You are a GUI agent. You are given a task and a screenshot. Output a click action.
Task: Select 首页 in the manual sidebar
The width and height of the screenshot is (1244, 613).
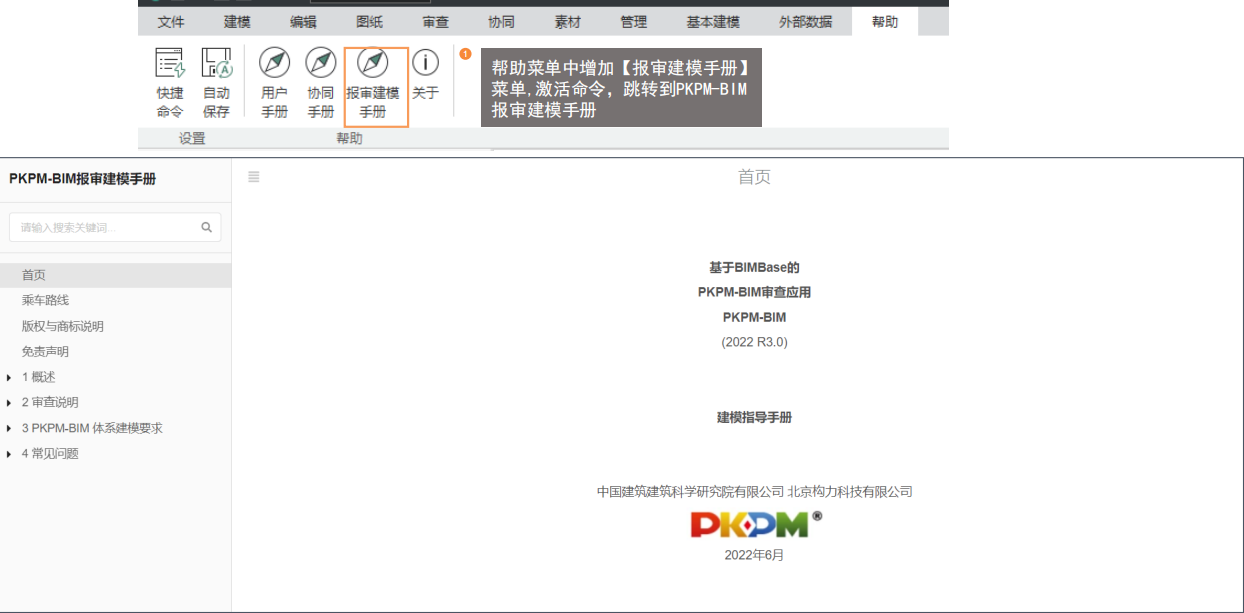pos(115,275)
